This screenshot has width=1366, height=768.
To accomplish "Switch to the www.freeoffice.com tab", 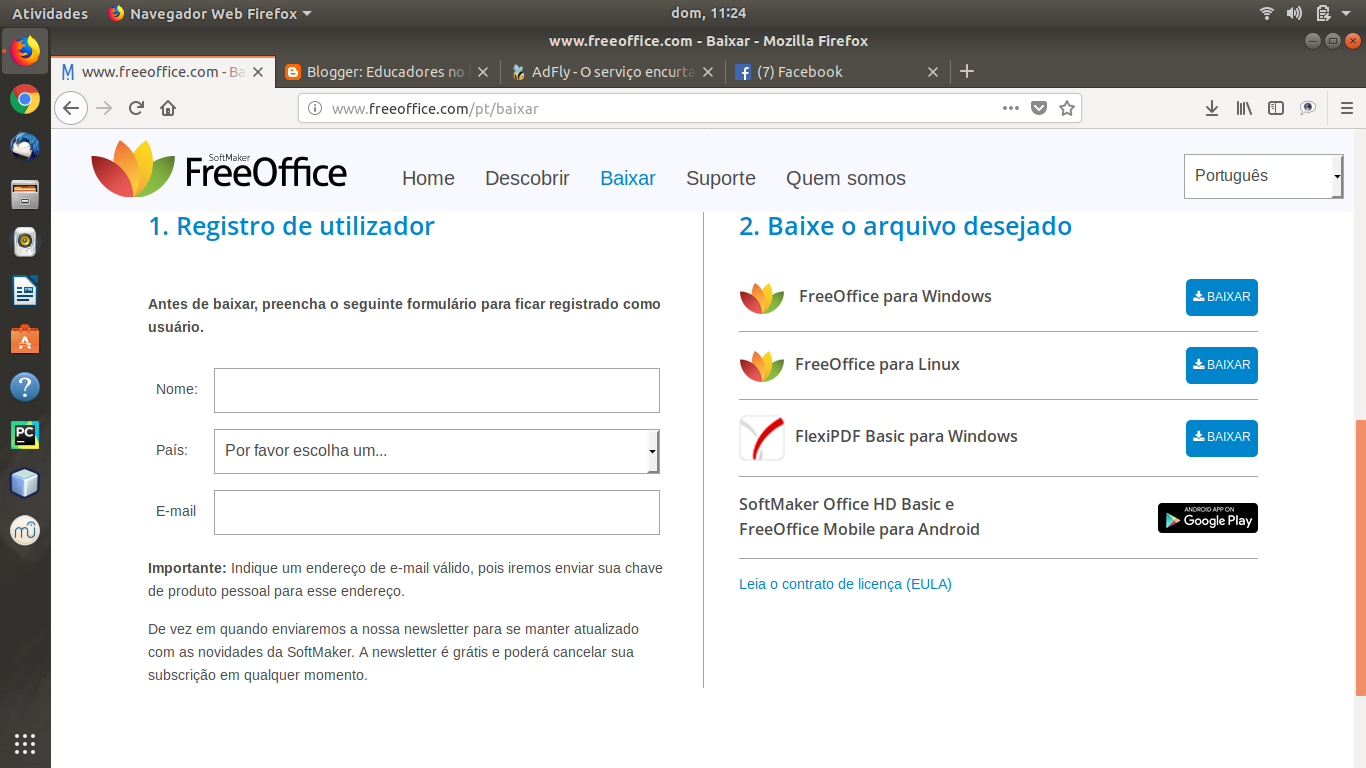I will click(x=163, y=72).
